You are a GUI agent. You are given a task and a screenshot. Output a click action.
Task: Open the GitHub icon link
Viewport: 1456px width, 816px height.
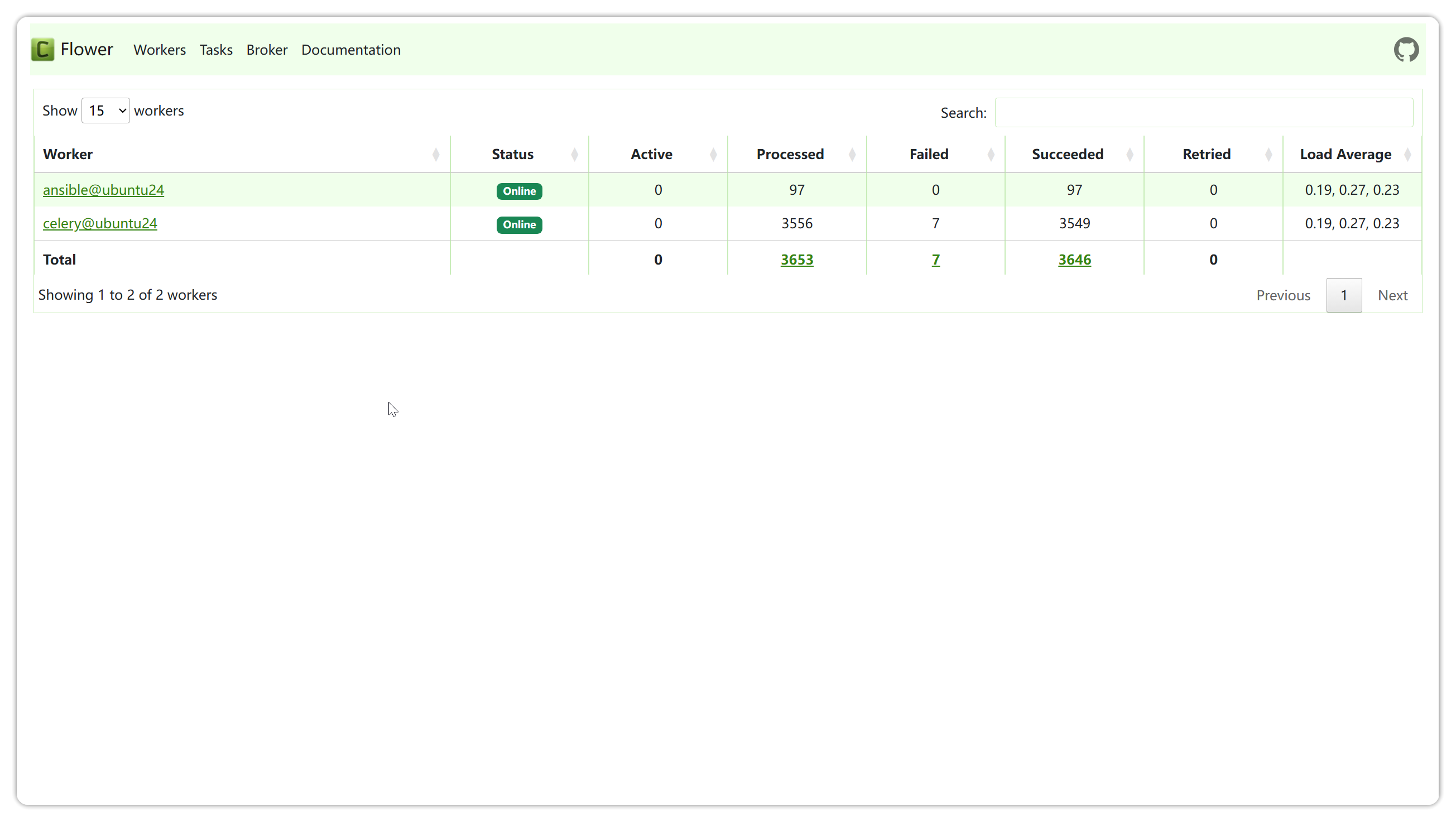click(1406, 50)
